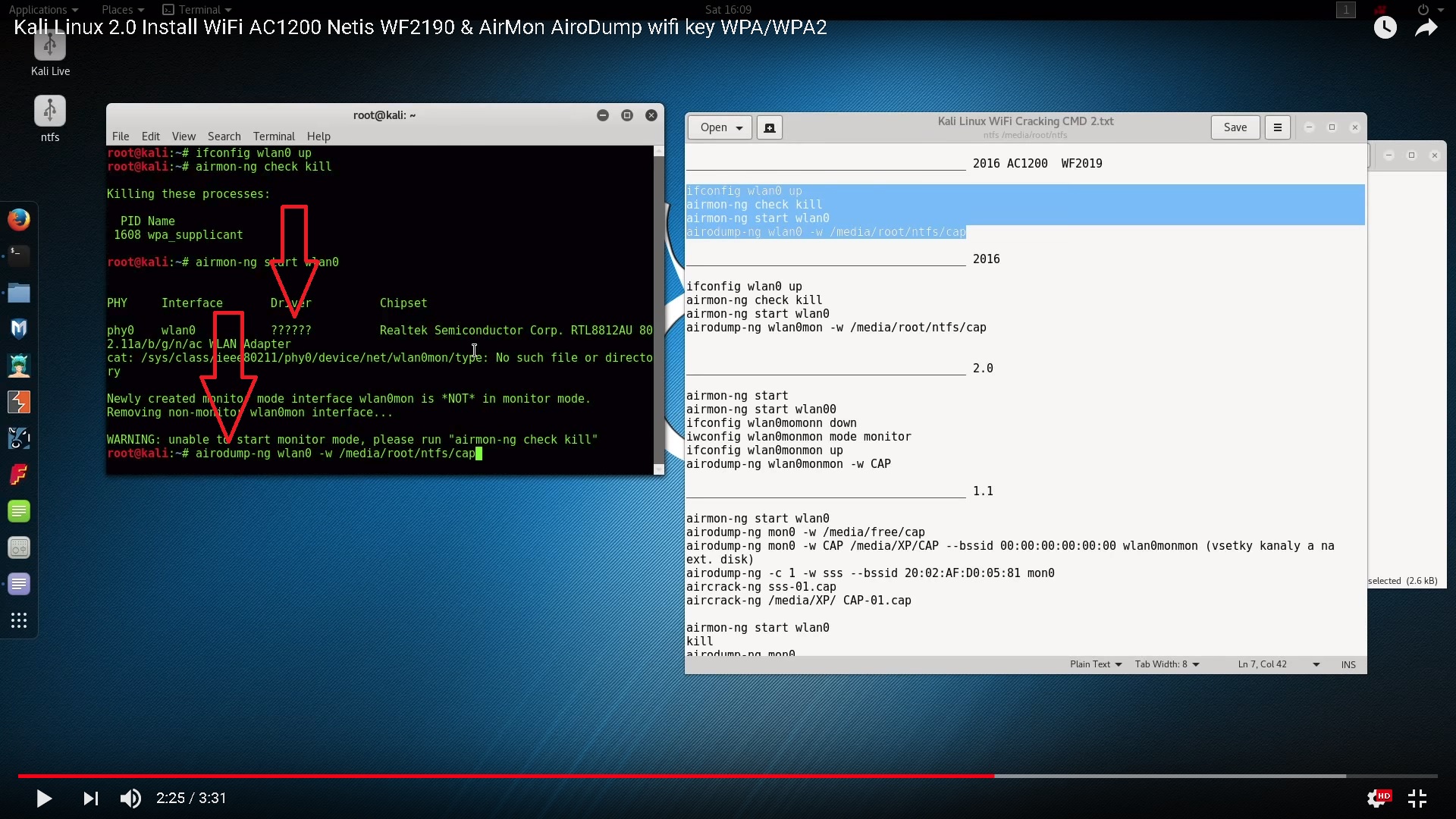Click the Watch Later clock icon
This screenshot has height=819, width=1456.
[x=1385, y=28]
